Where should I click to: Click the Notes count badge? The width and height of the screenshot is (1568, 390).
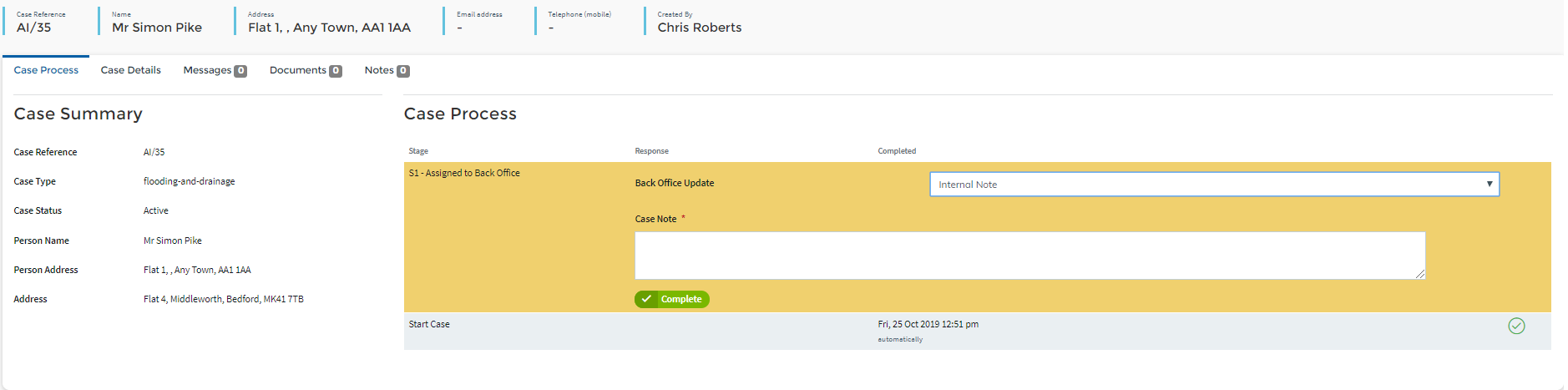click(403, 71)
